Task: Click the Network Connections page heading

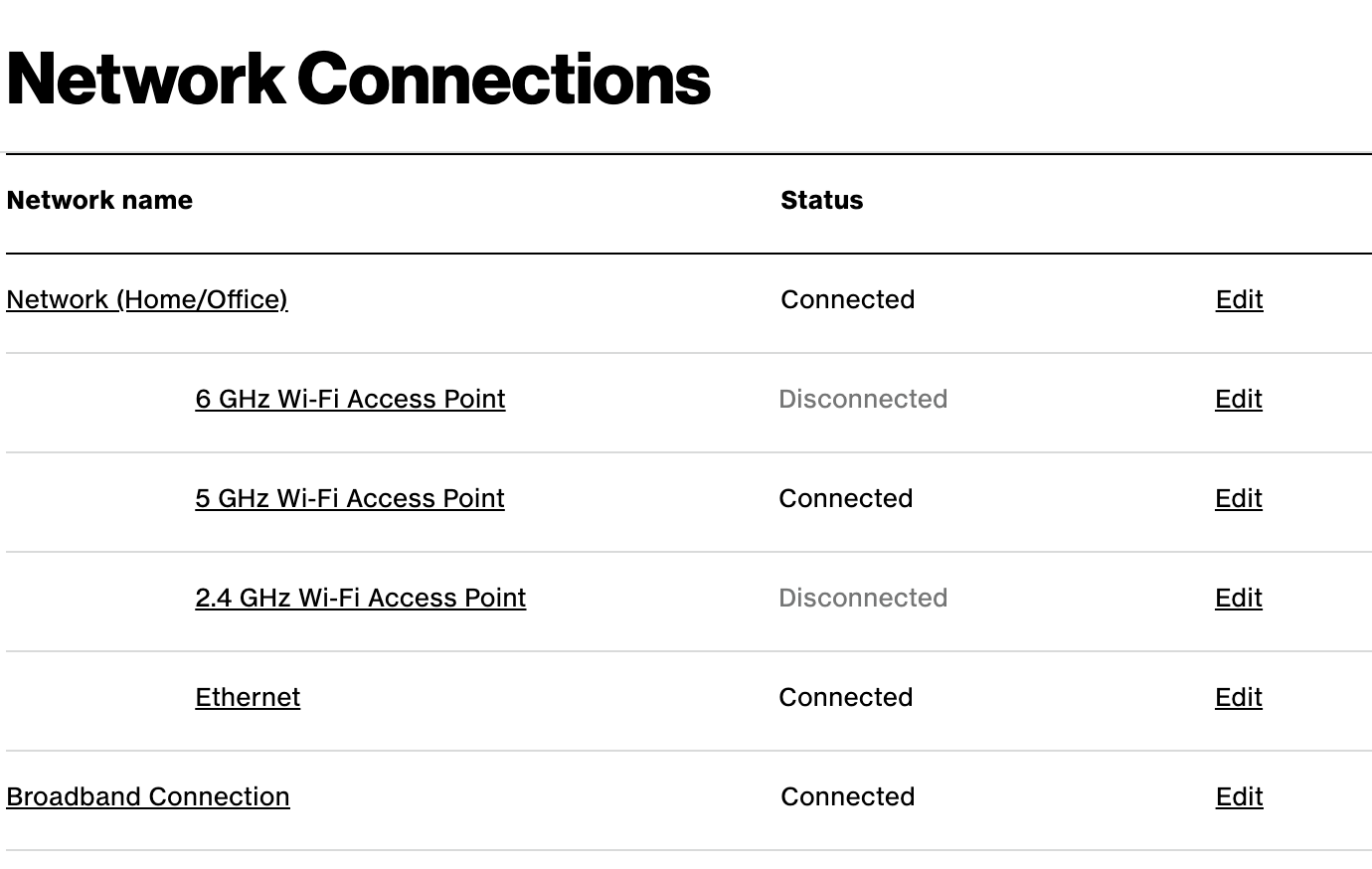Action: point(359,80)
